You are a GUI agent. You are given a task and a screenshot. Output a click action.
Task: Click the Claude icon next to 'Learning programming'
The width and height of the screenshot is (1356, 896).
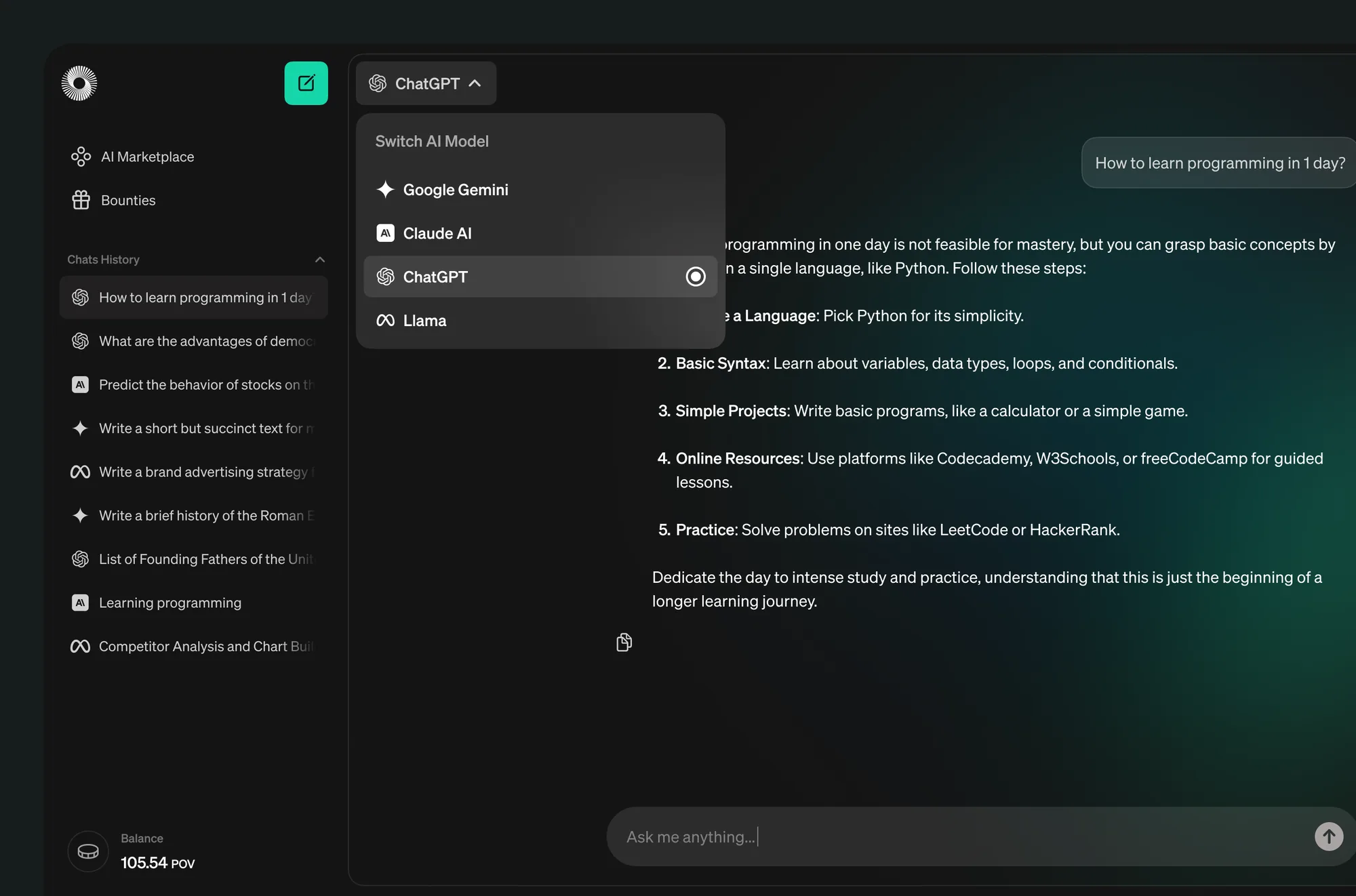coord(80,603)
